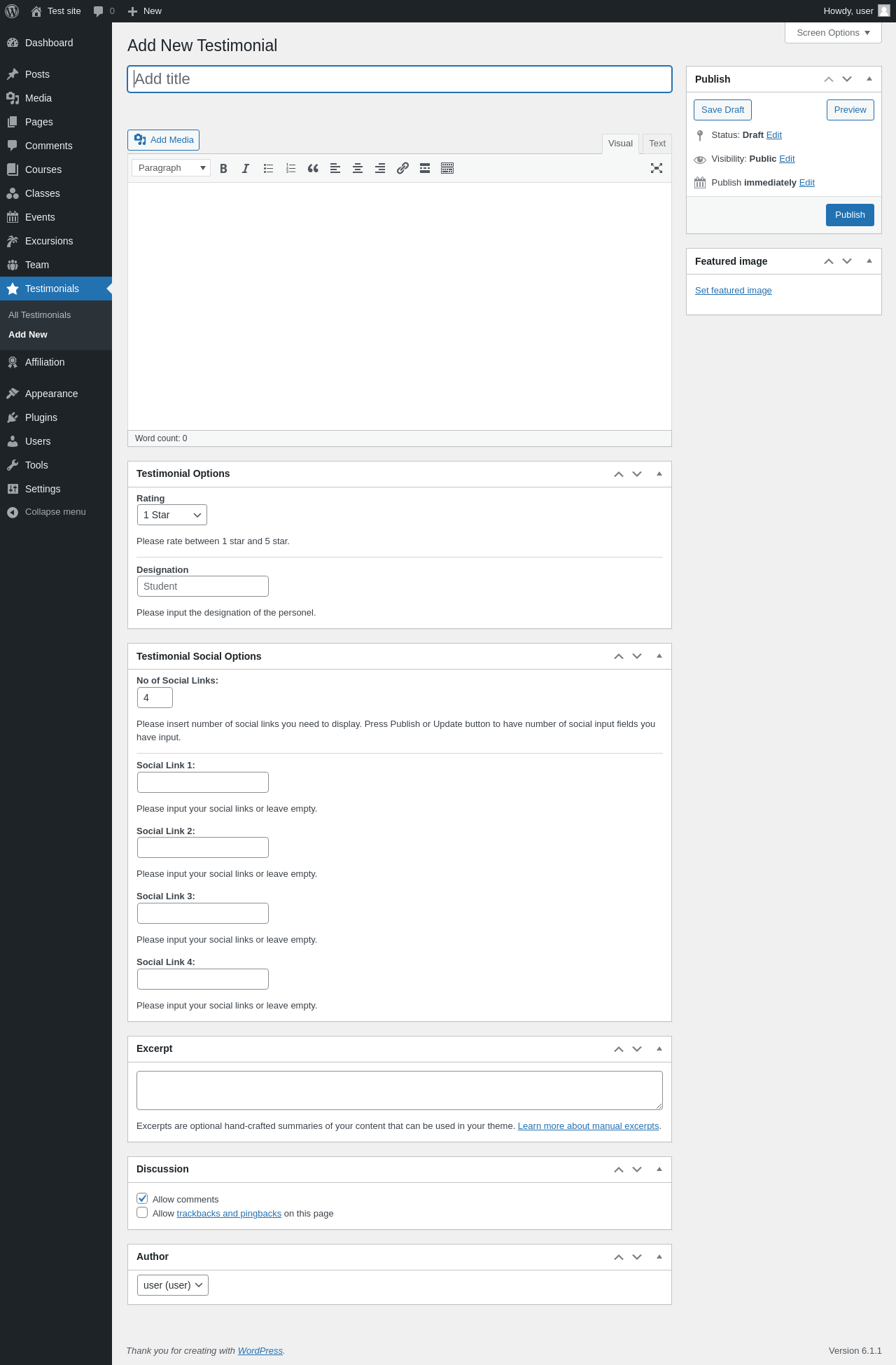Insert the Read More tag icon
Screen dimensions: 896x1365
[x=425, y=168]
